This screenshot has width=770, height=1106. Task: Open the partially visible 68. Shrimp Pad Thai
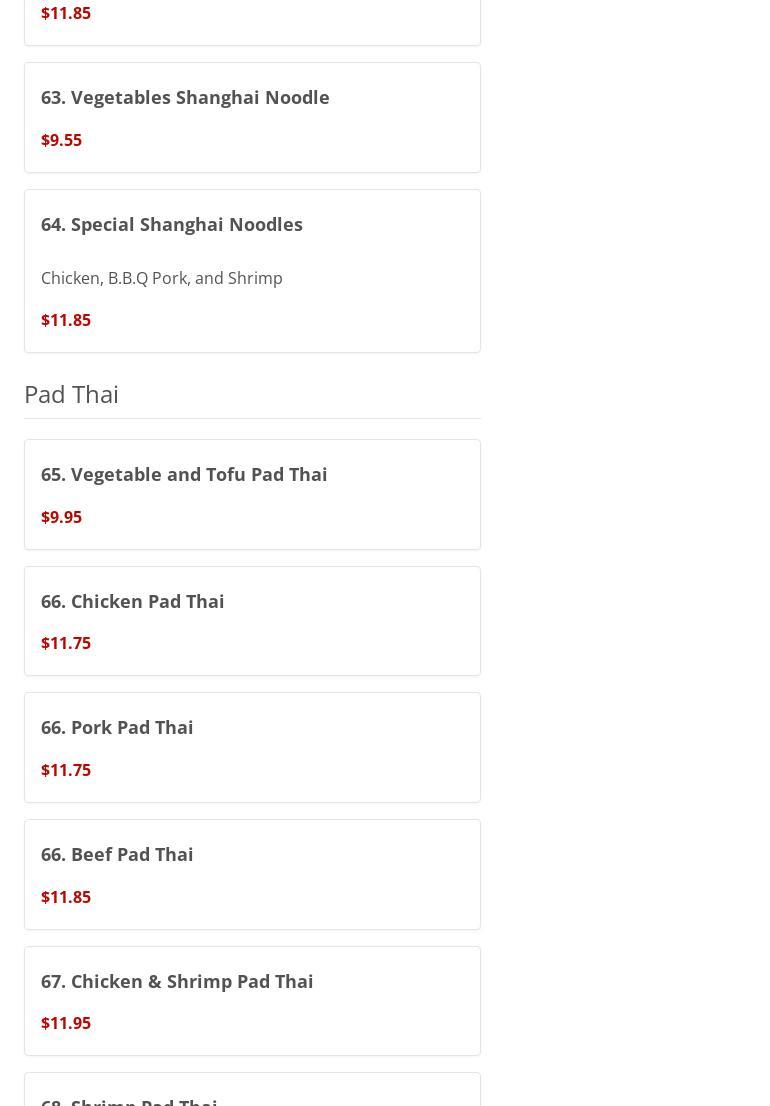(129, 1101)
